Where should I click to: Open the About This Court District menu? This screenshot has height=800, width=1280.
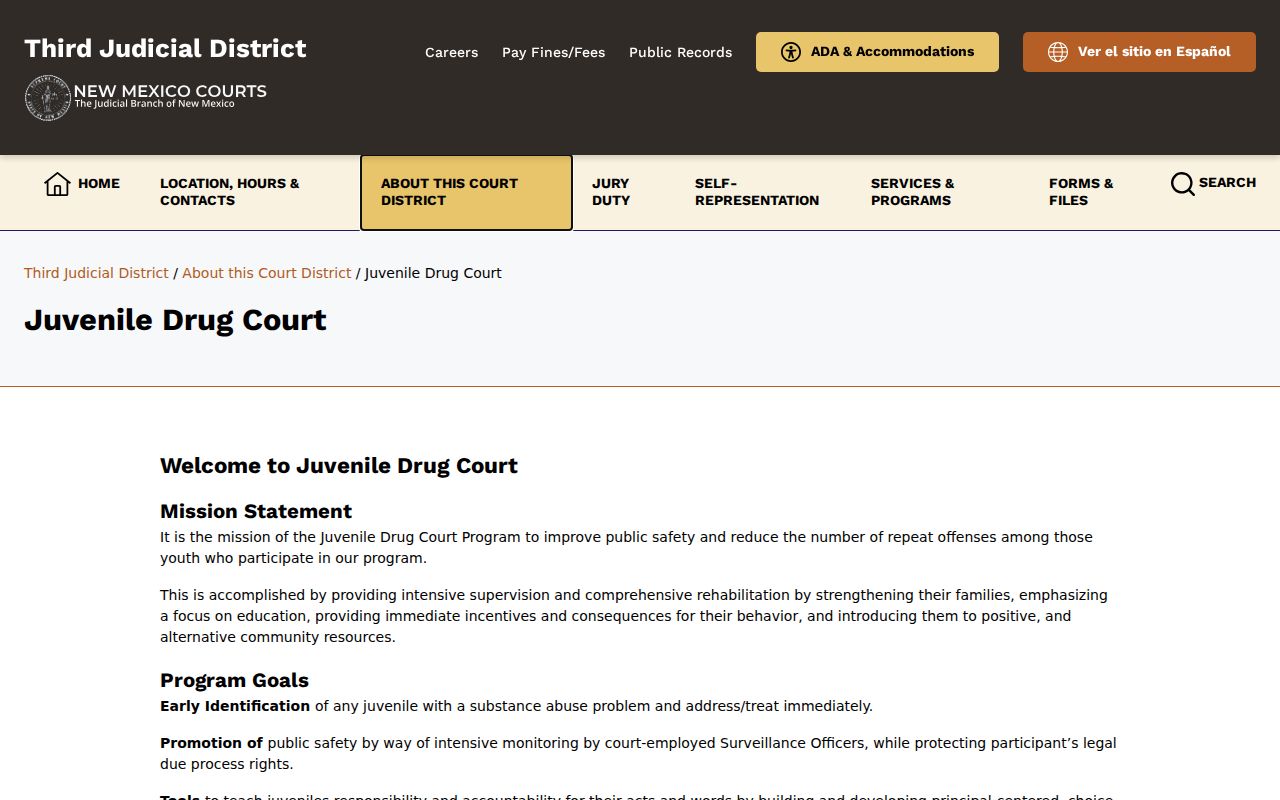(x=466, y=192)
